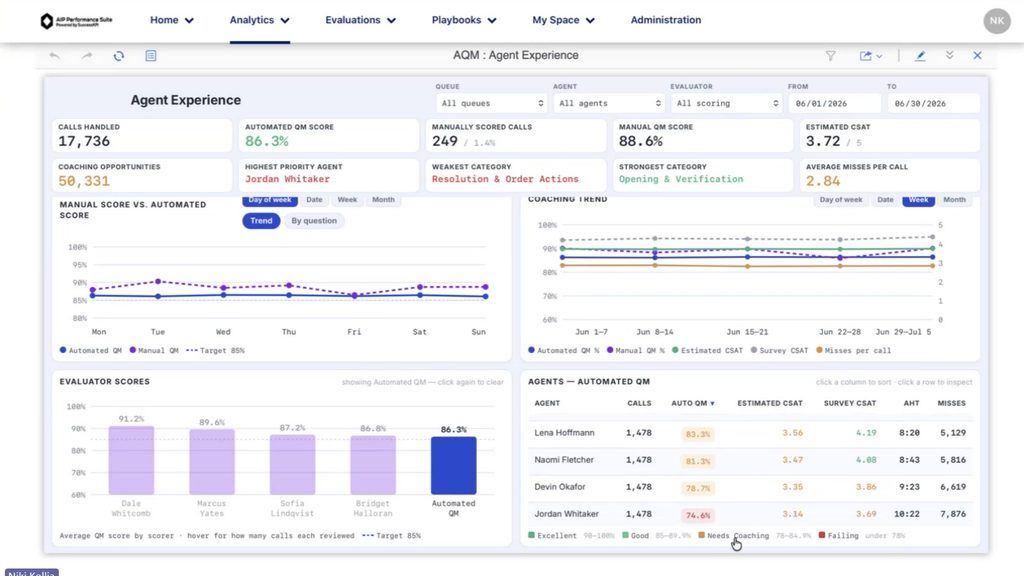The image size is (1024, 576).
Task: Toggle Survey CSAT legend in Coaching Trend
Action: tap(778, 351)
